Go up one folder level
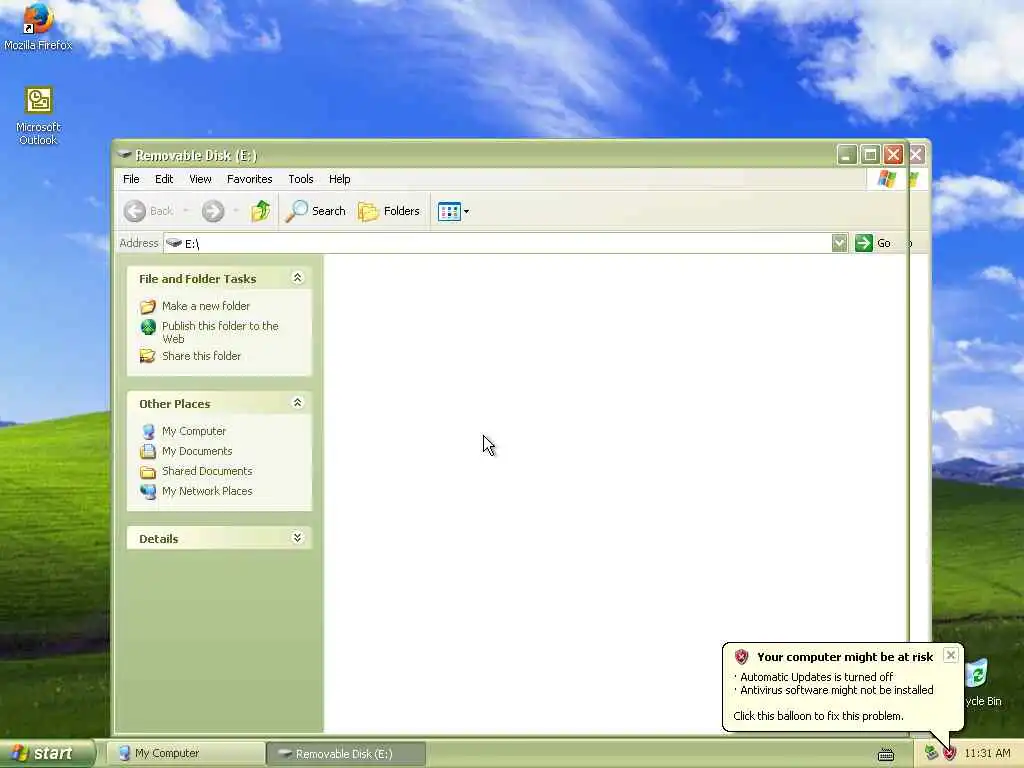 tap(261, 211)
